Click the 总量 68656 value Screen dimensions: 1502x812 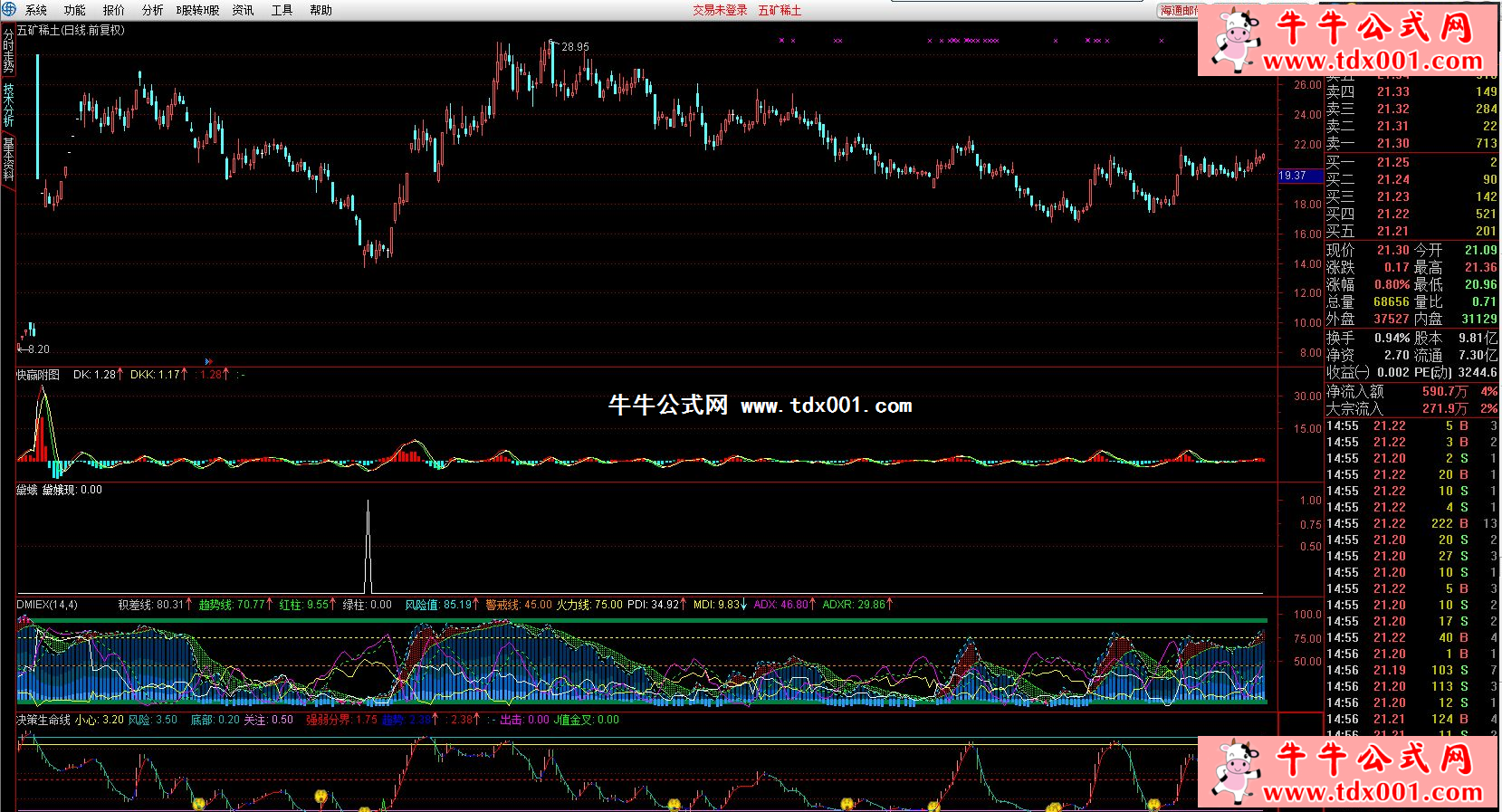point(1391,301)
